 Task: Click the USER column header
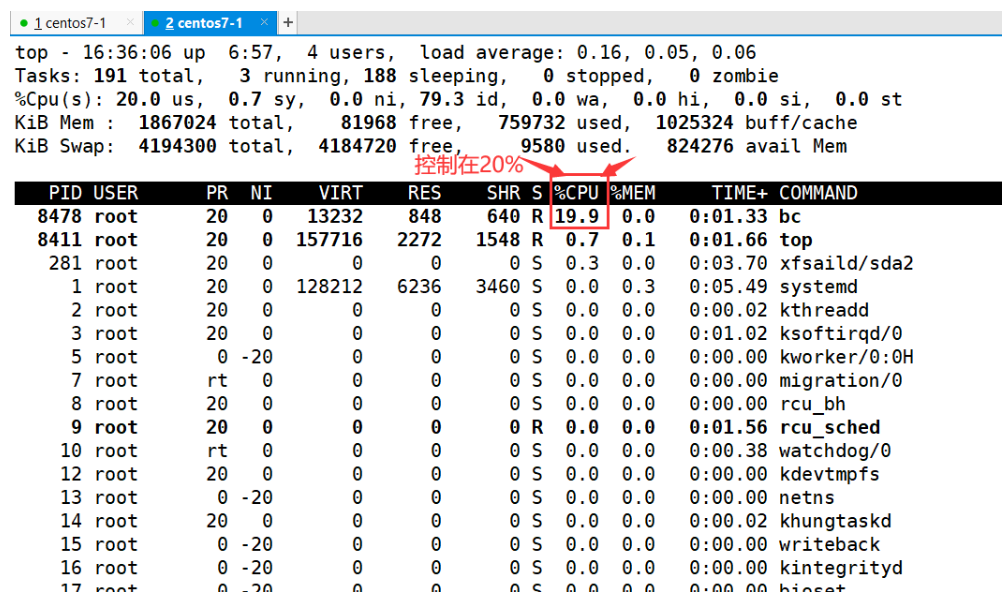tap(116, 193)
